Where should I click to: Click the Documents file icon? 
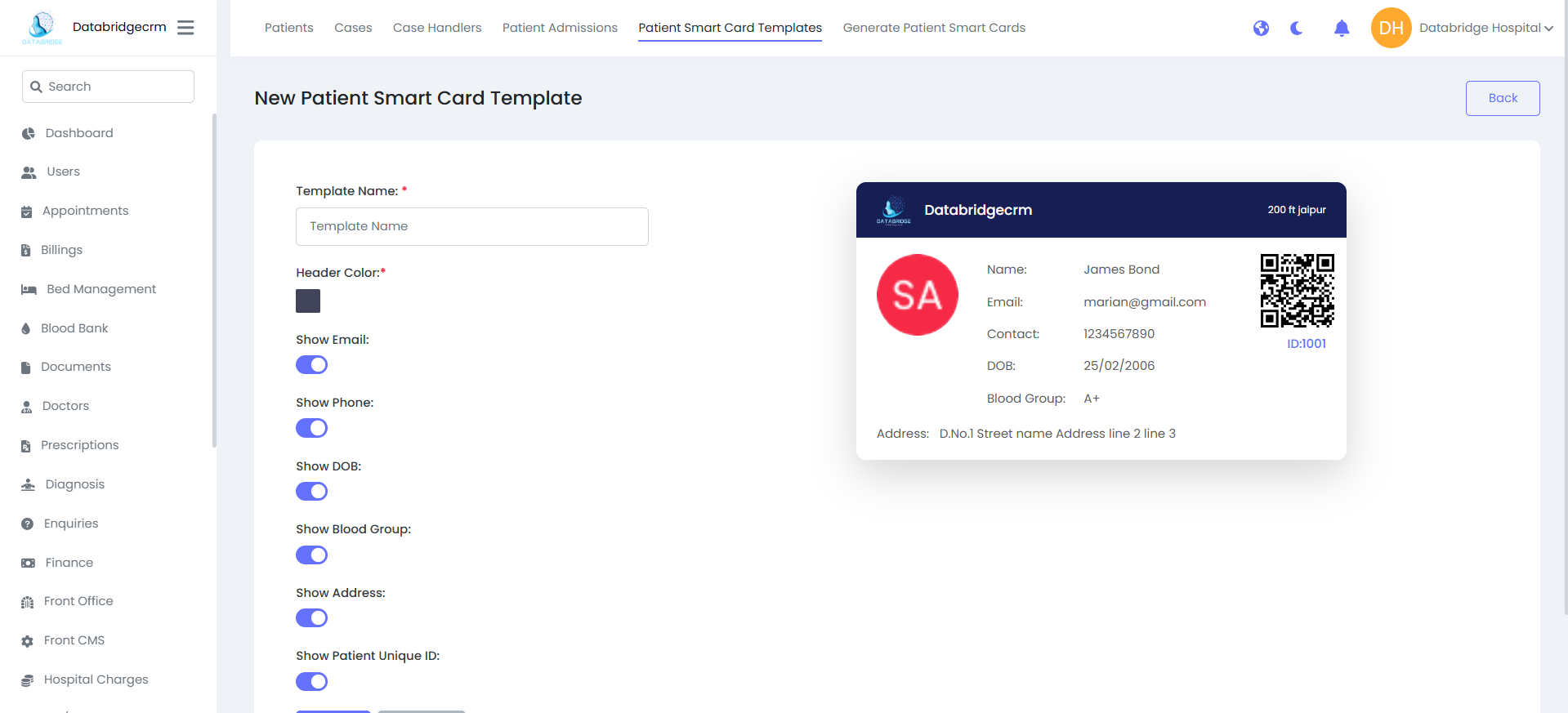coord(26,368)
